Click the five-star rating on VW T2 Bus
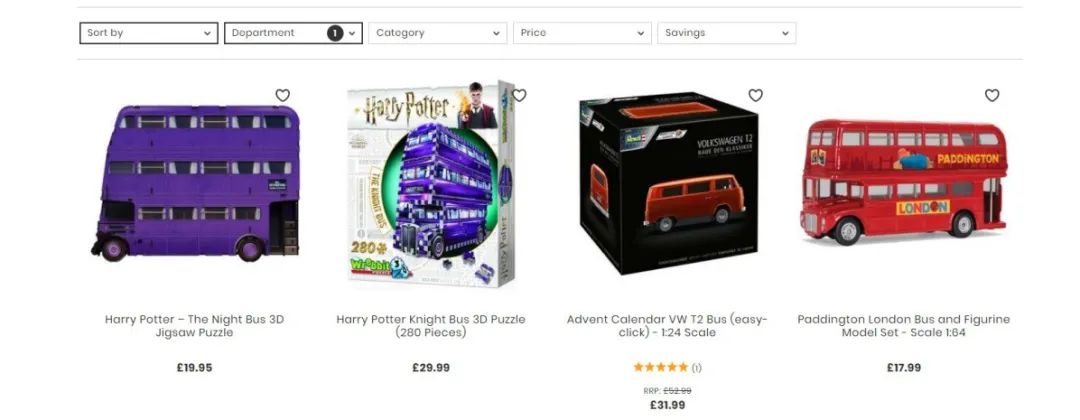Screen dimensions: 1080x420 661,367
